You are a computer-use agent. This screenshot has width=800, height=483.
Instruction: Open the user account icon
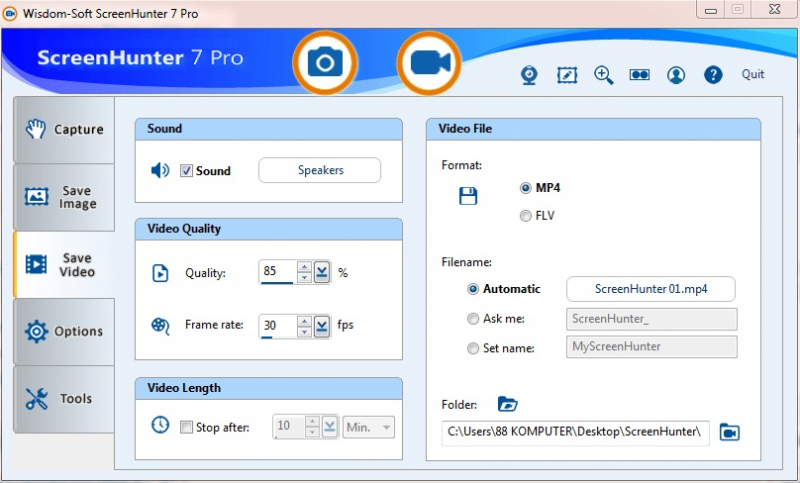677,75
